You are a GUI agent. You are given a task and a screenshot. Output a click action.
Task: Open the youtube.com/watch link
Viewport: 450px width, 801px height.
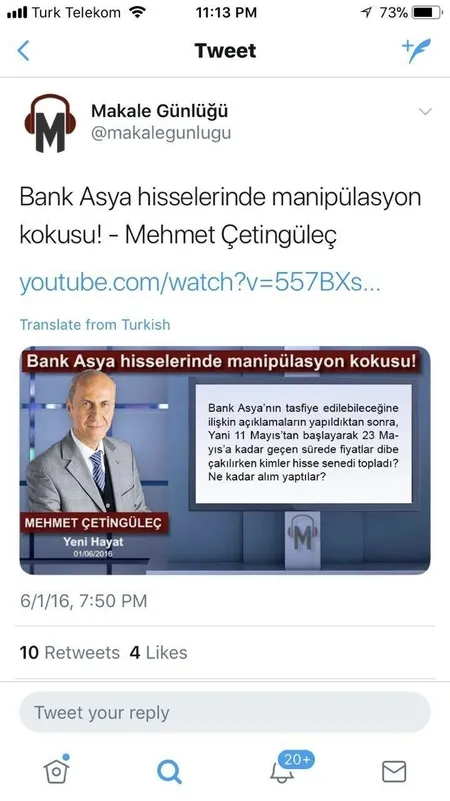[x=200, y=282]
